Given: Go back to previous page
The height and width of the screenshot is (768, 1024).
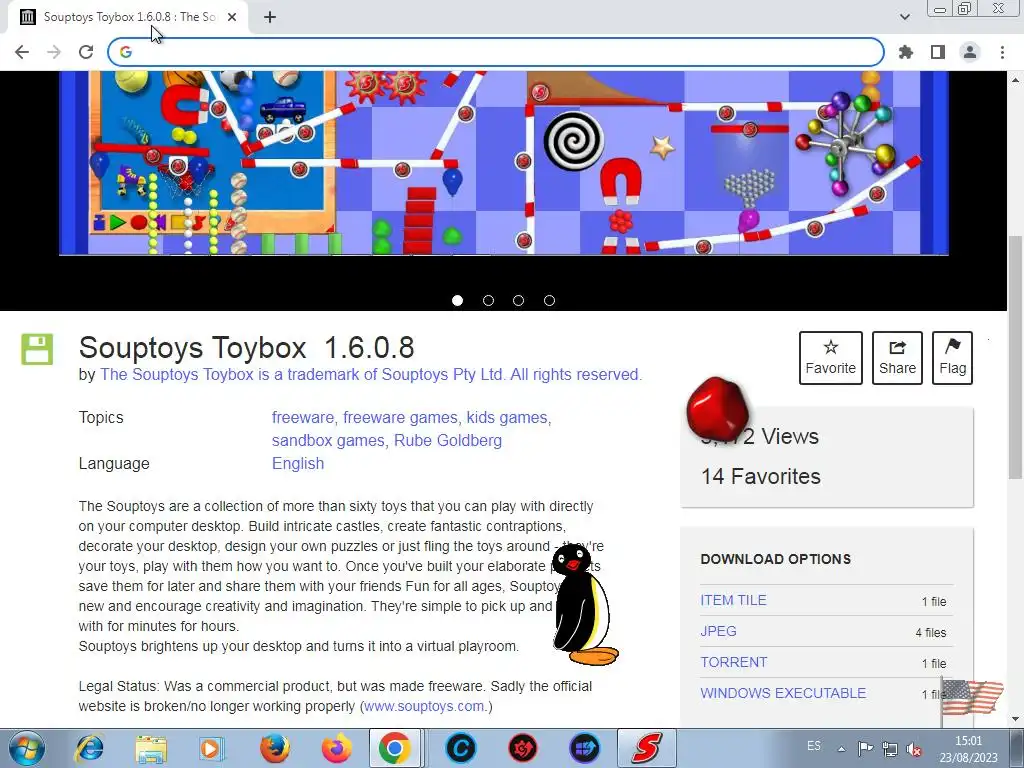Looking at the screenshot, I should (22, 52).
